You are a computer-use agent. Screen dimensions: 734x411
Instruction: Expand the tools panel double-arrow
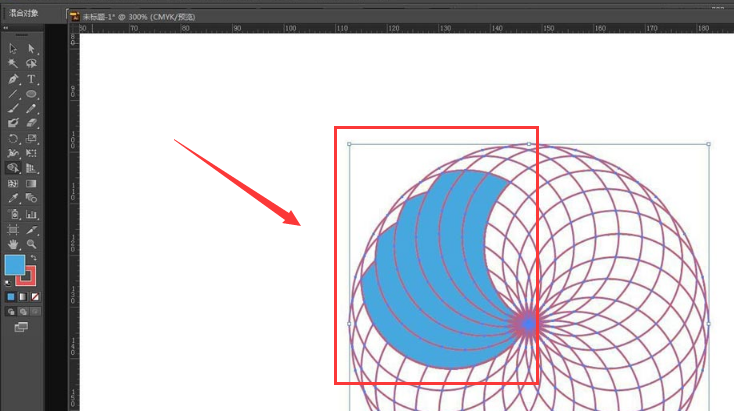6,28
